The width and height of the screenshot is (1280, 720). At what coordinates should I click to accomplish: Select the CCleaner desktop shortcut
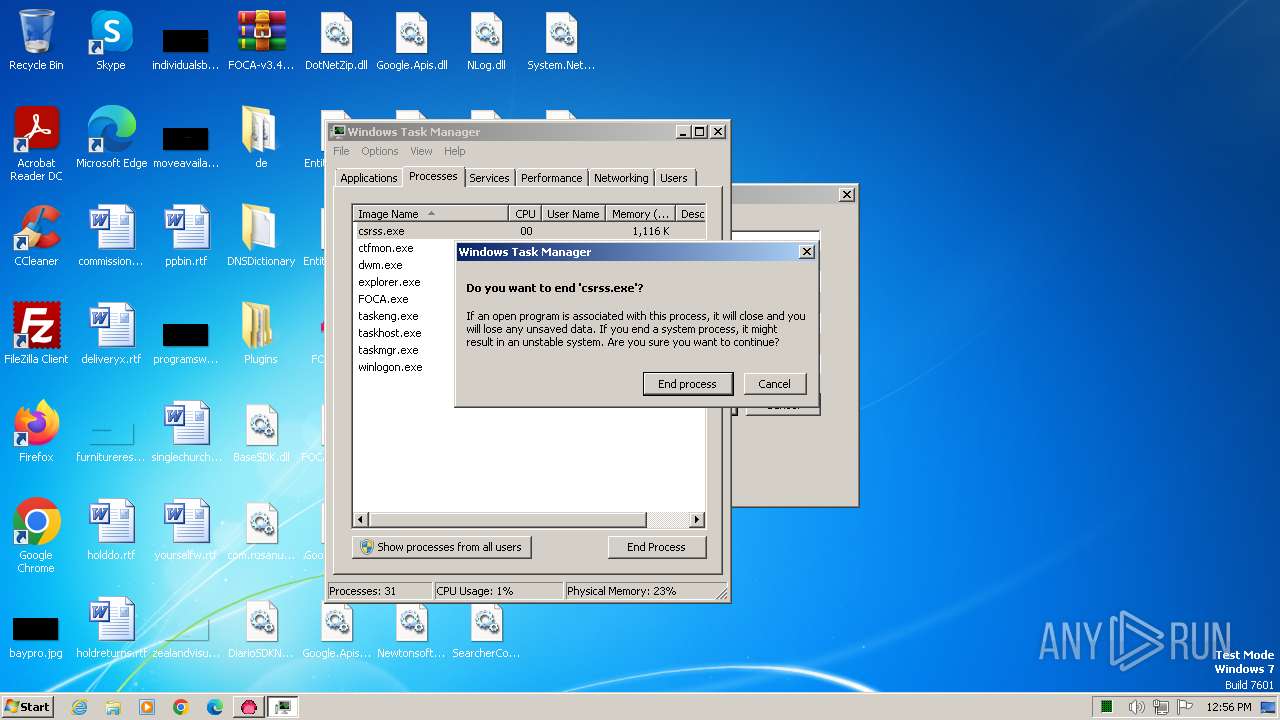[x=36, y=237]
